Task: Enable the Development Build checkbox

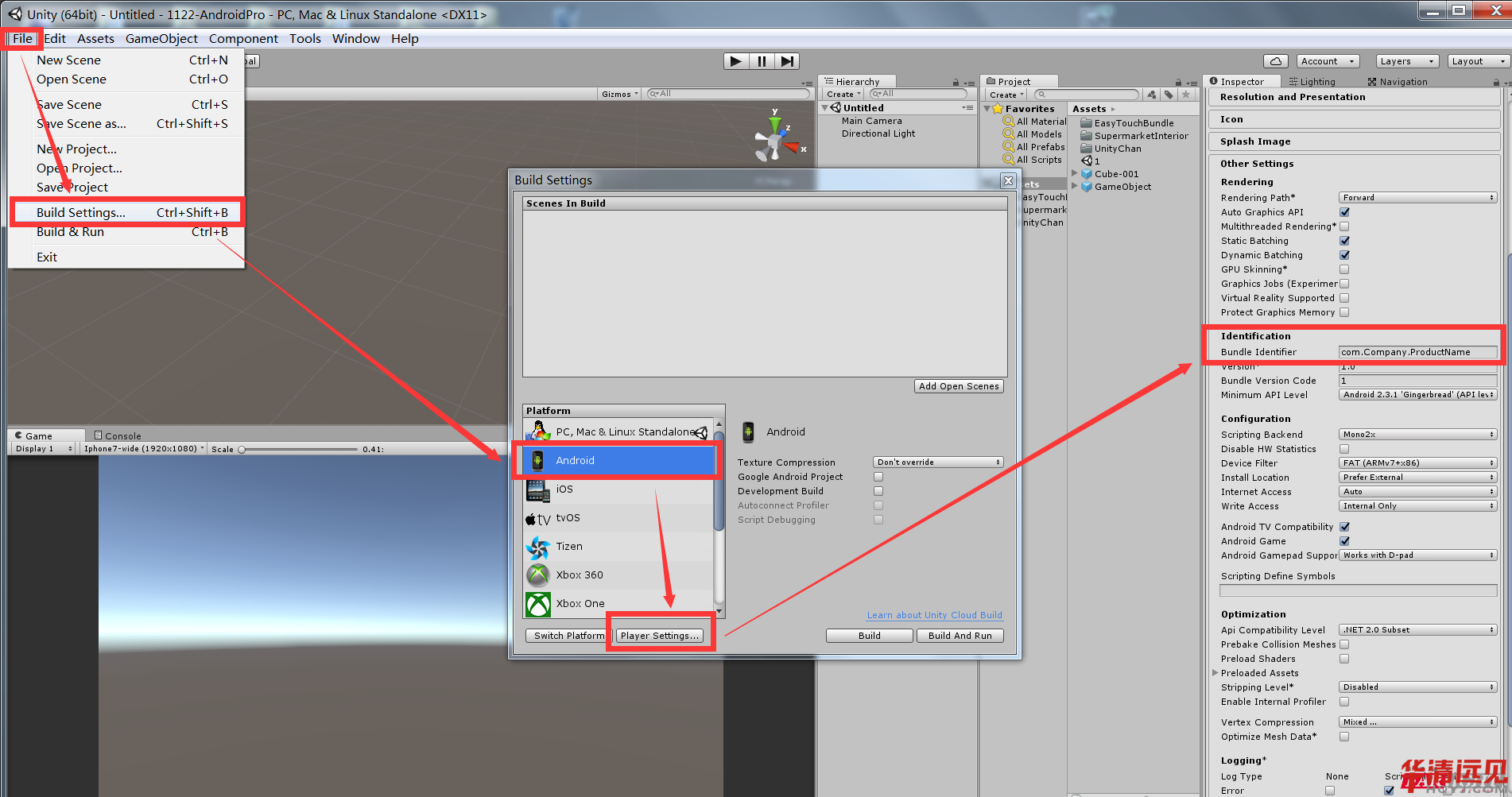Action: tap(878, 491)
